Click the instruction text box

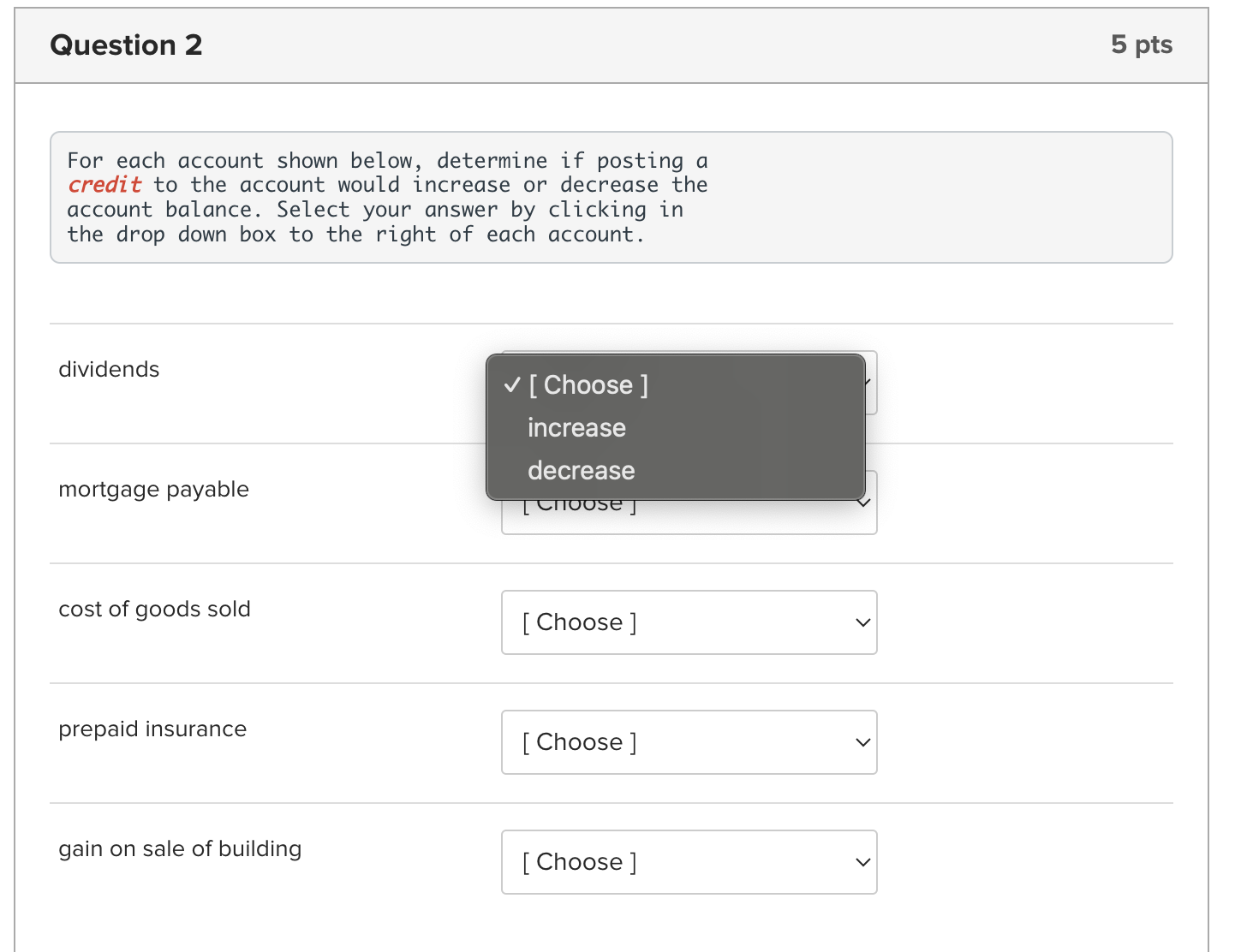611,197
